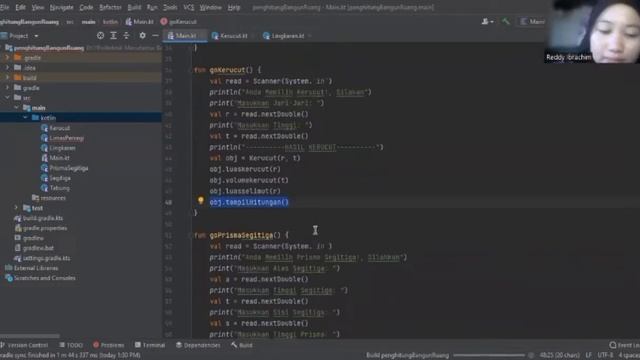The width and height of the screenshot is (640, 360).
Task: Open the File menu
Action: 4,7
